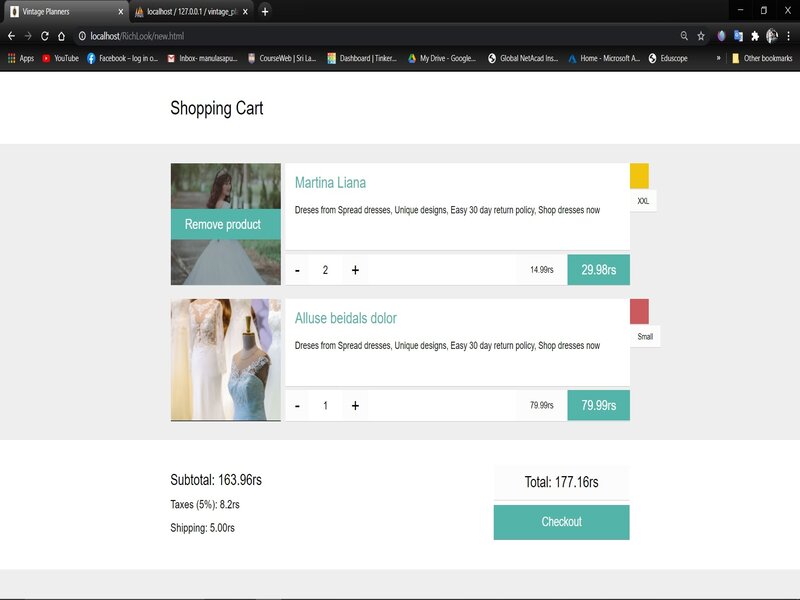Bookmark this page with the star icon

[701, 36]
